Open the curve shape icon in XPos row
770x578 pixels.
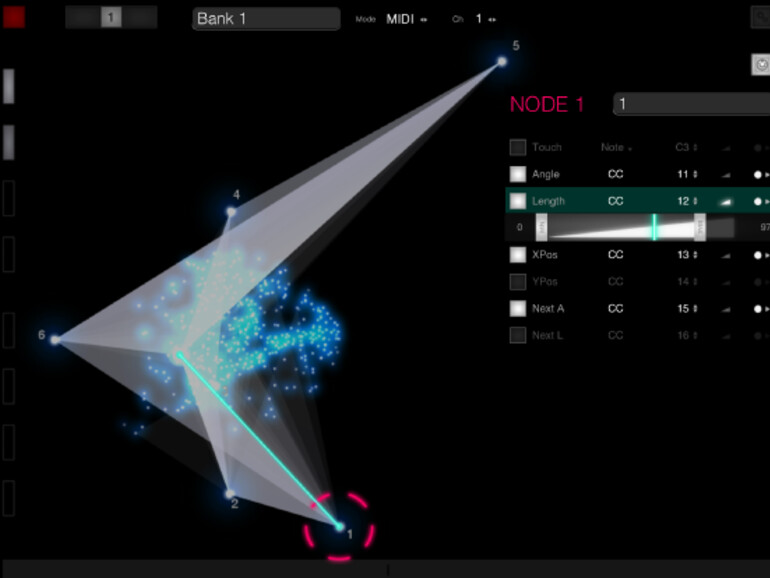(x=725, y=255)
